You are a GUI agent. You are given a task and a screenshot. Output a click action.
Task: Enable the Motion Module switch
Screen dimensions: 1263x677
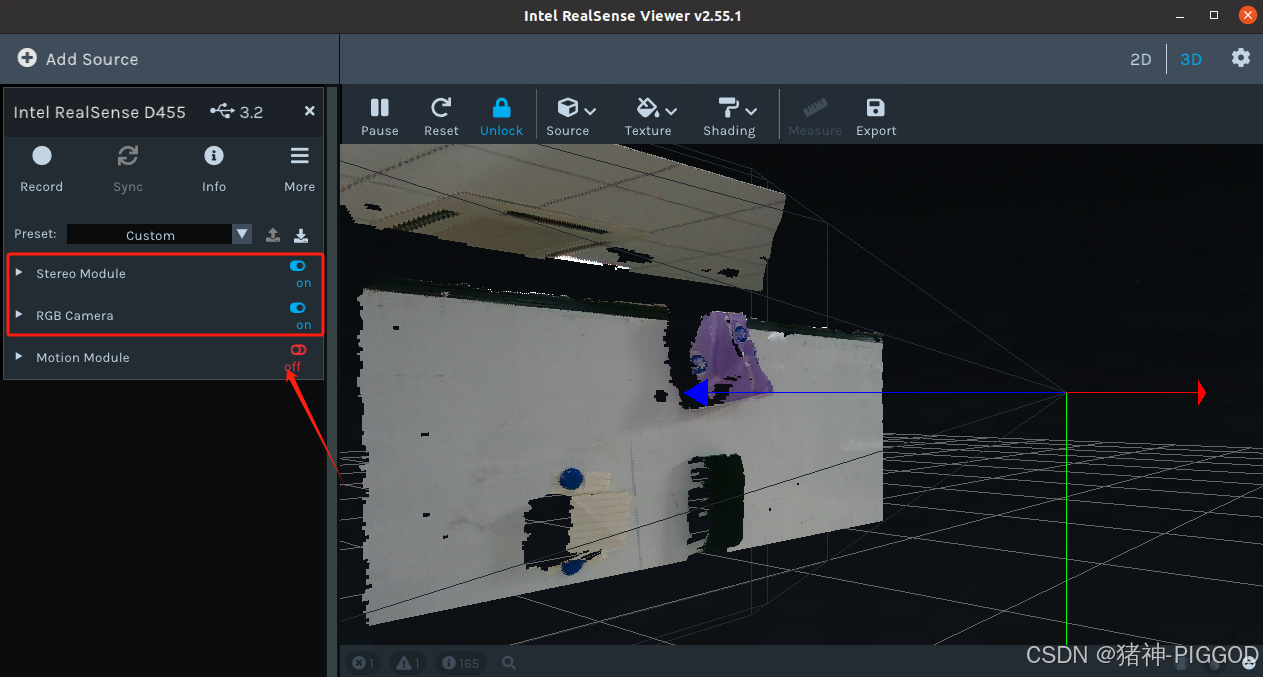[298, 350]
